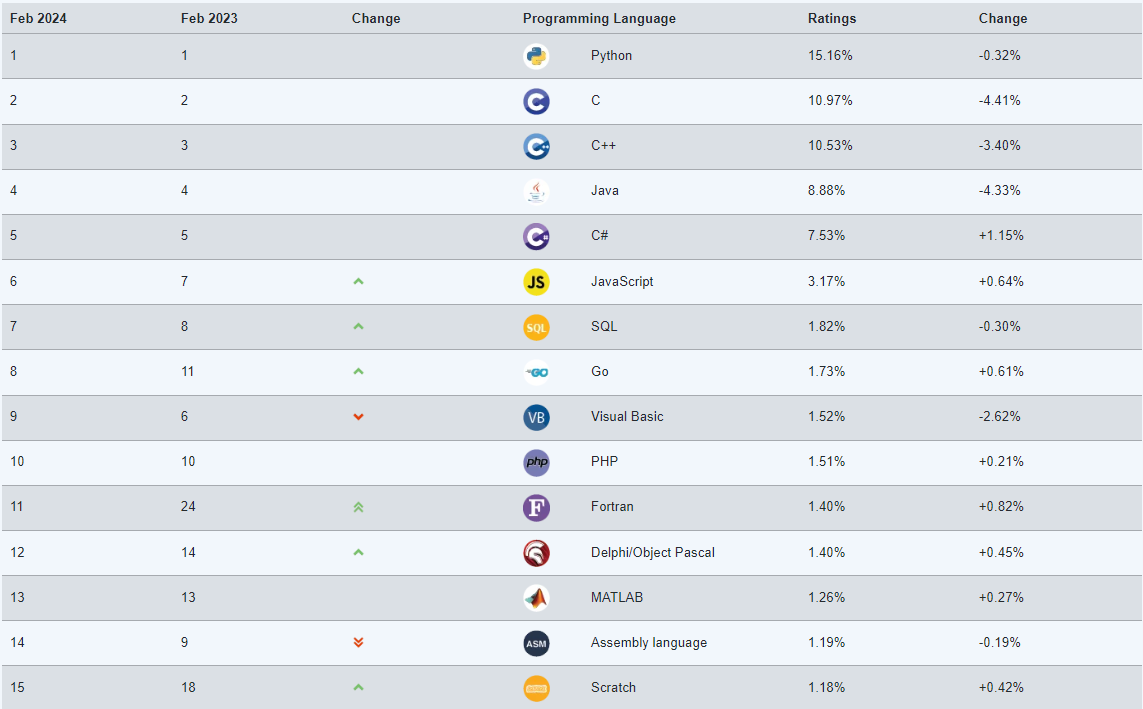
Task: Click the C# logo icon
Action: [x=536, y=236]
